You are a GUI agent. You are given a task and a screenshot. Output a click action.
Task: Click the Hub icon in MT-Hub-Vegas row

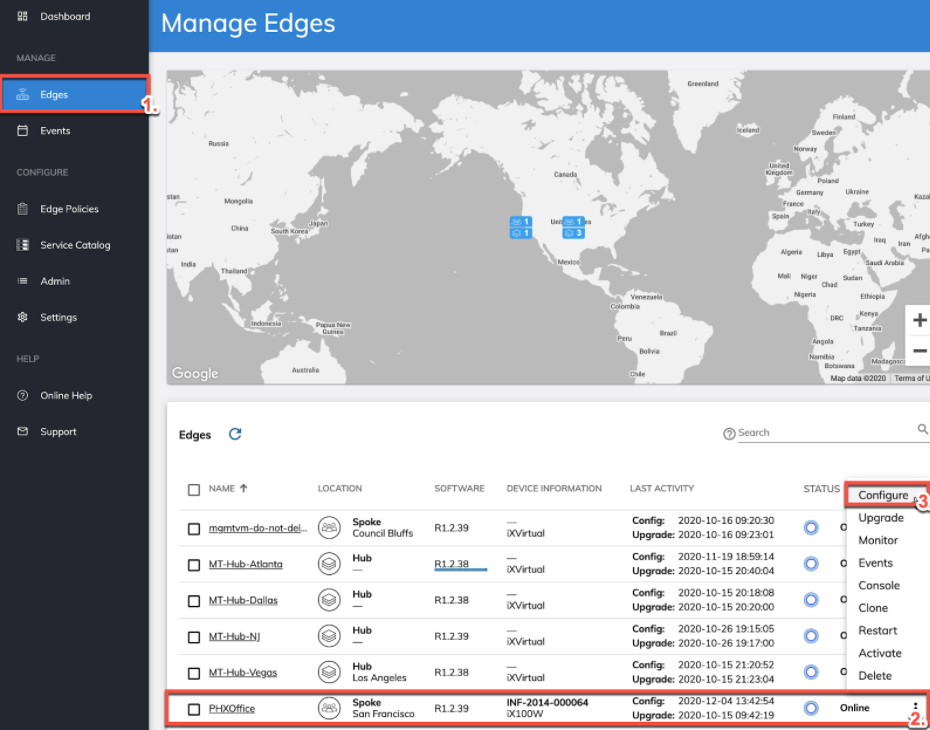coord(329,672)
